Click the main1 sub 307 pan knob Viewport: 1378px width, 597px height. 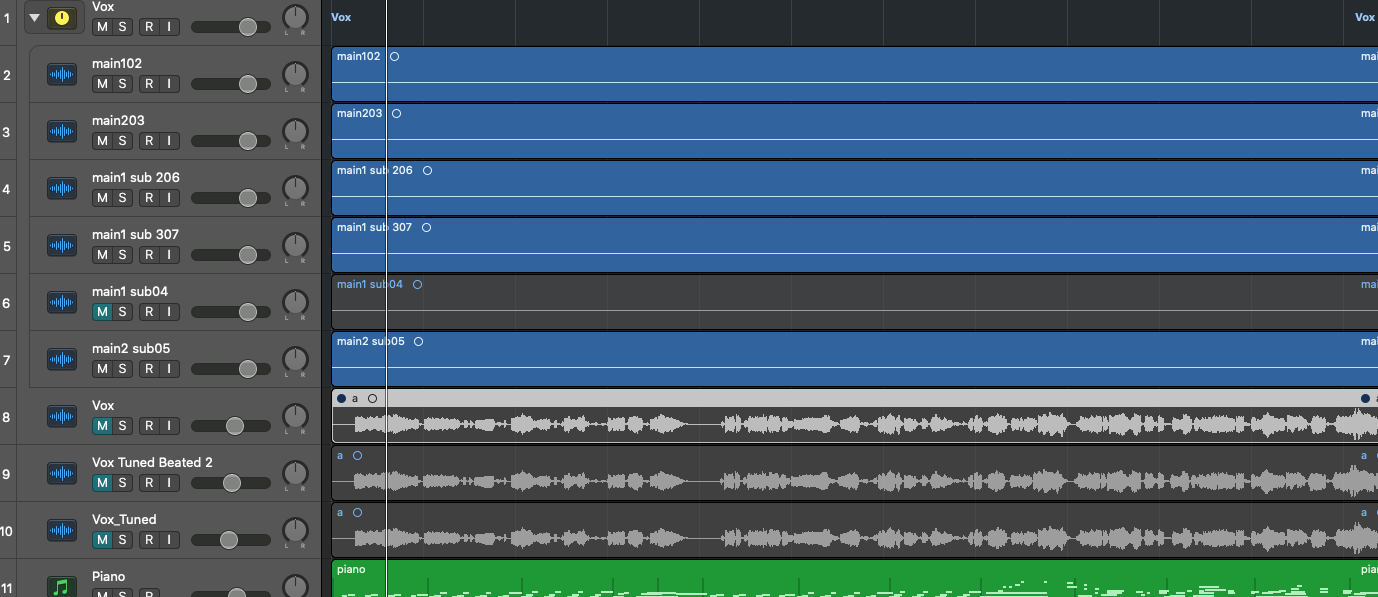295,245
